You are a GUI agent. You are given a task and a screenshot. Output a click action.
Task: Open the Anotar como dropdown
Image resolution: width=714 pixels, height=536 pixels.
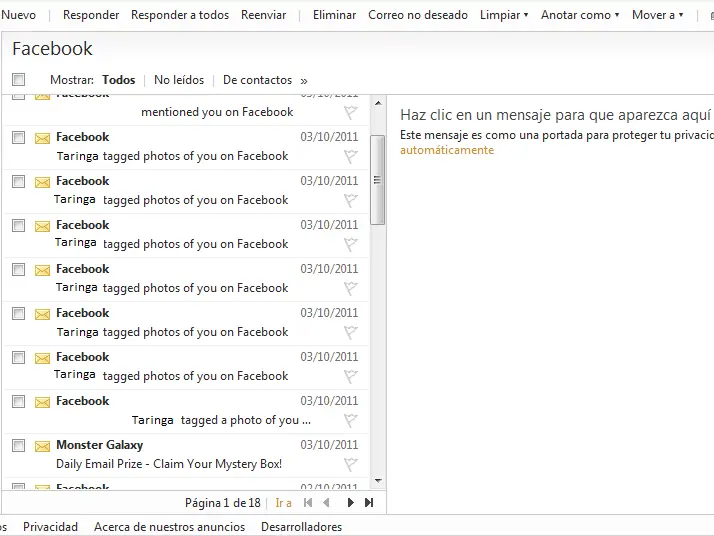pos(580,15)
